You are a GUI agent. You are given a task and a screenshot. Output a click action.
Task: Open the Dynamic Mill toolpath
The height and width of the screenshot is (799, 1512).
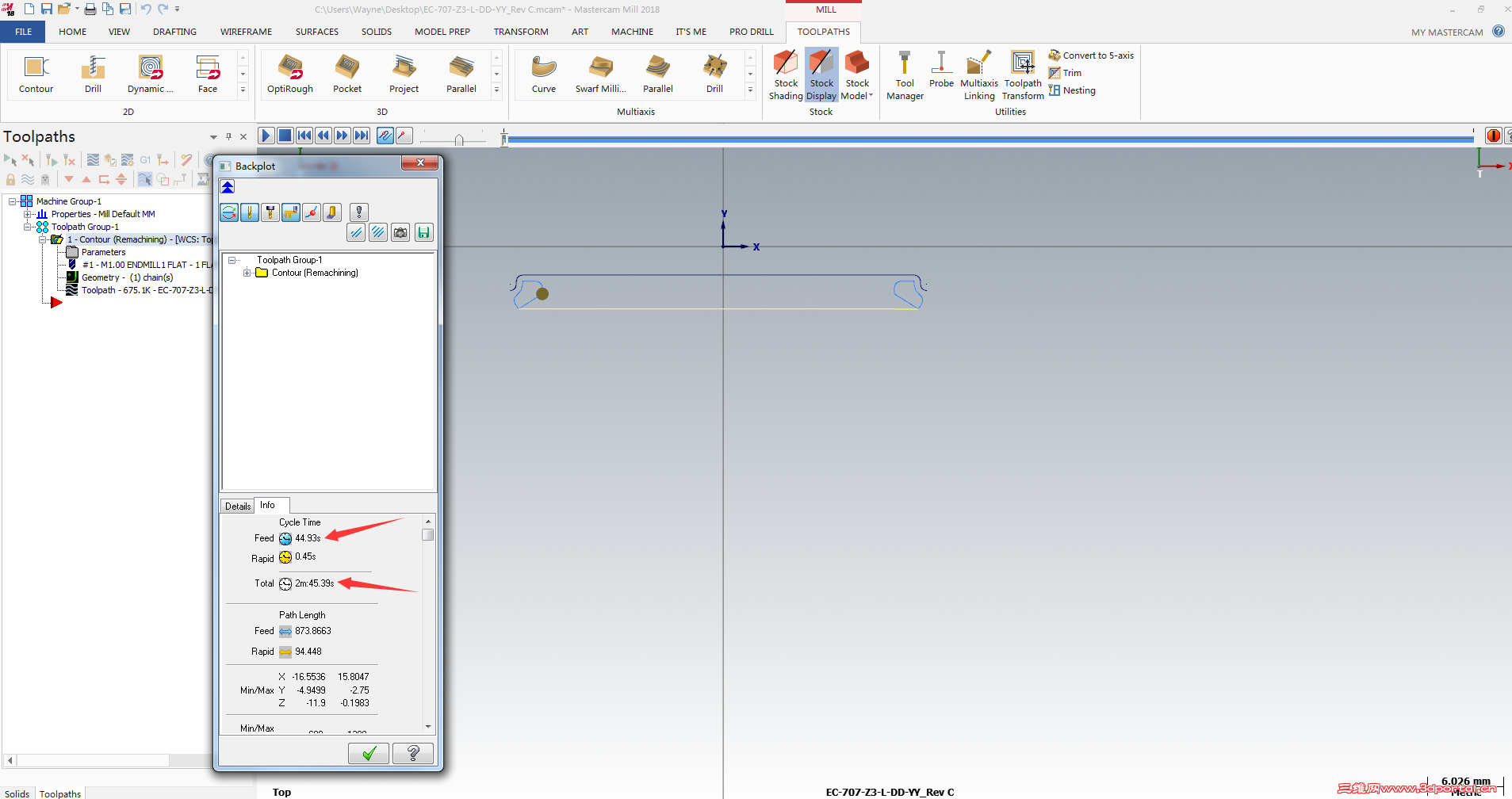(x=150, y=75)
